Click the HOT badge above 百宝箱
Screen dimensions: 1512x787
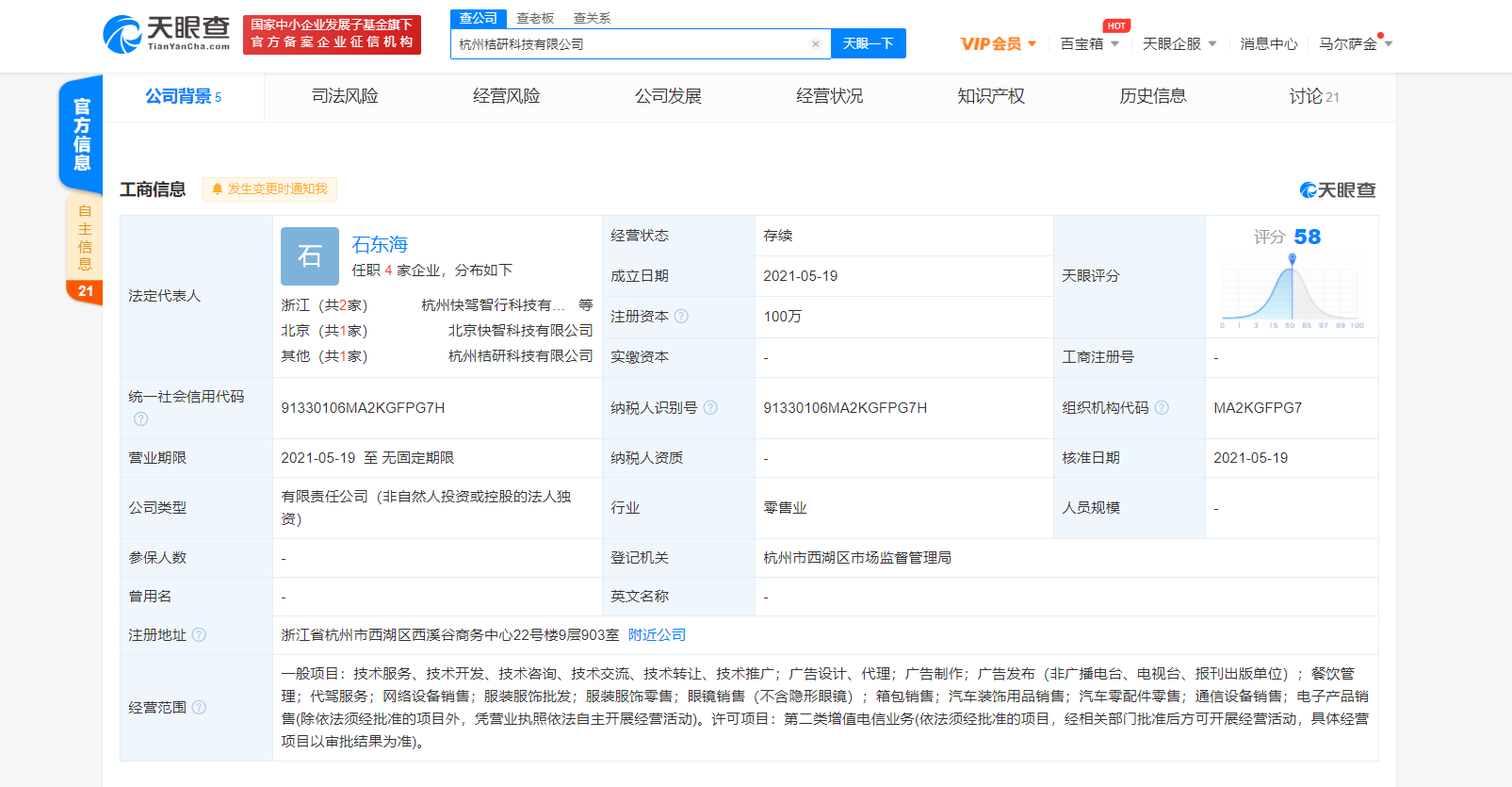pos(1116,26)
